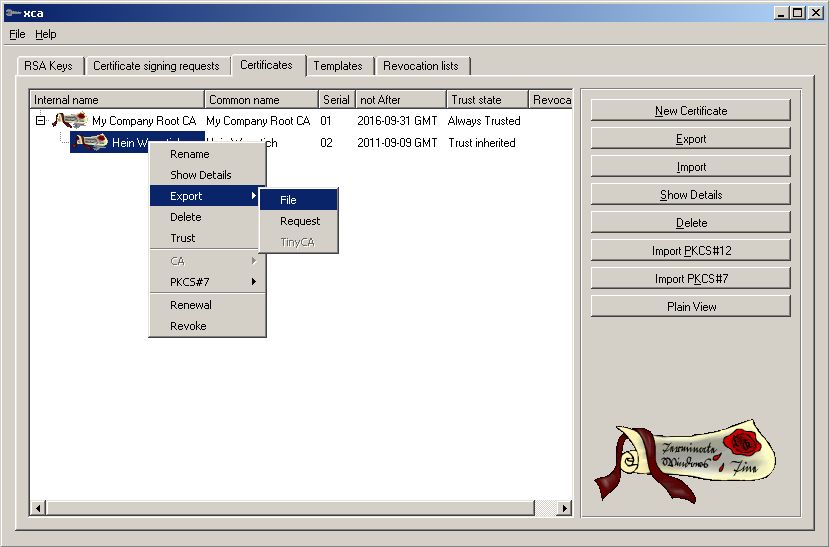Choose File from the Export submenu
Viewport: 829px width, 547px height.
click(x=298, y=200)
